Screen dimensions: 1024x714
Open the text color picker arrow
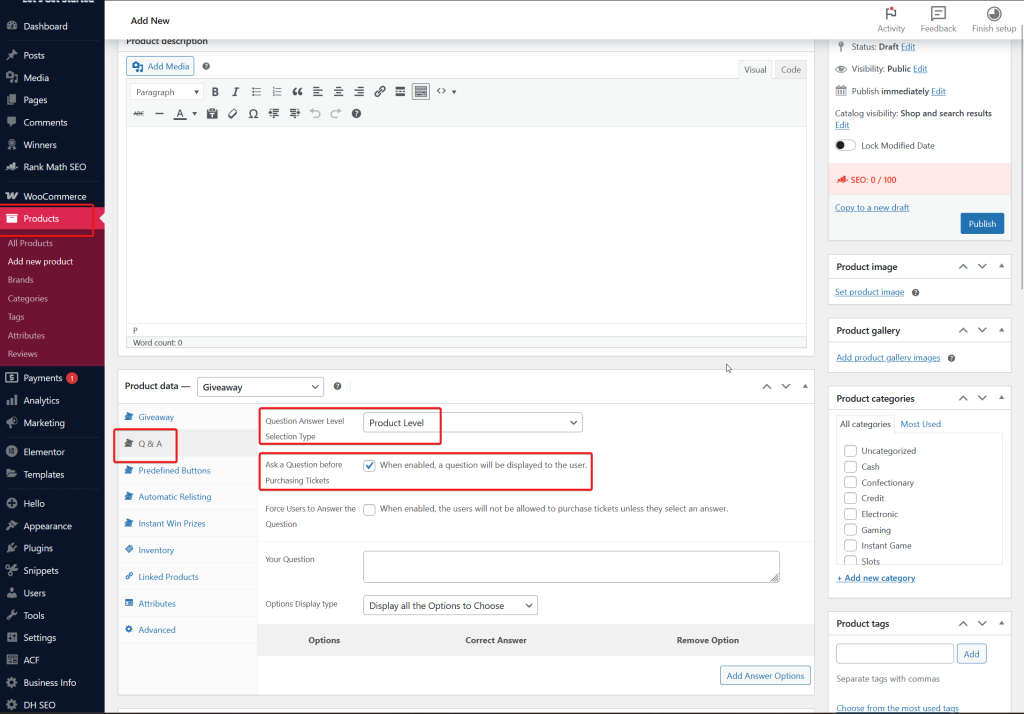coord(194,114)
